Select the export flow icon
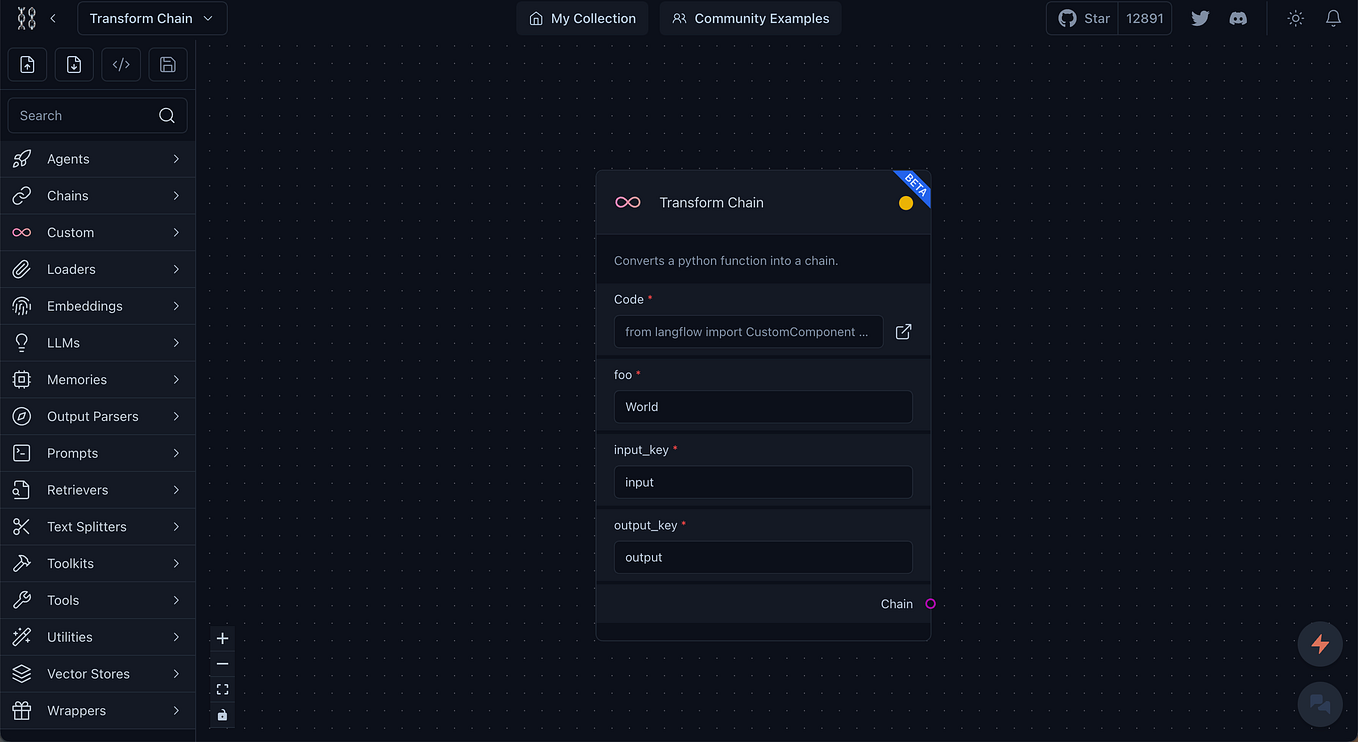 click(73, 64)
